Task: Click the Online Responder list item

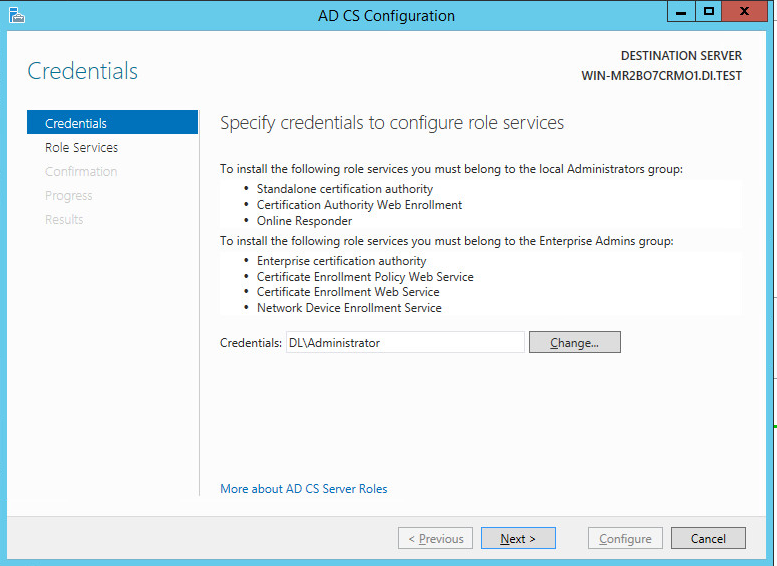Action: (x=304, y=221)
